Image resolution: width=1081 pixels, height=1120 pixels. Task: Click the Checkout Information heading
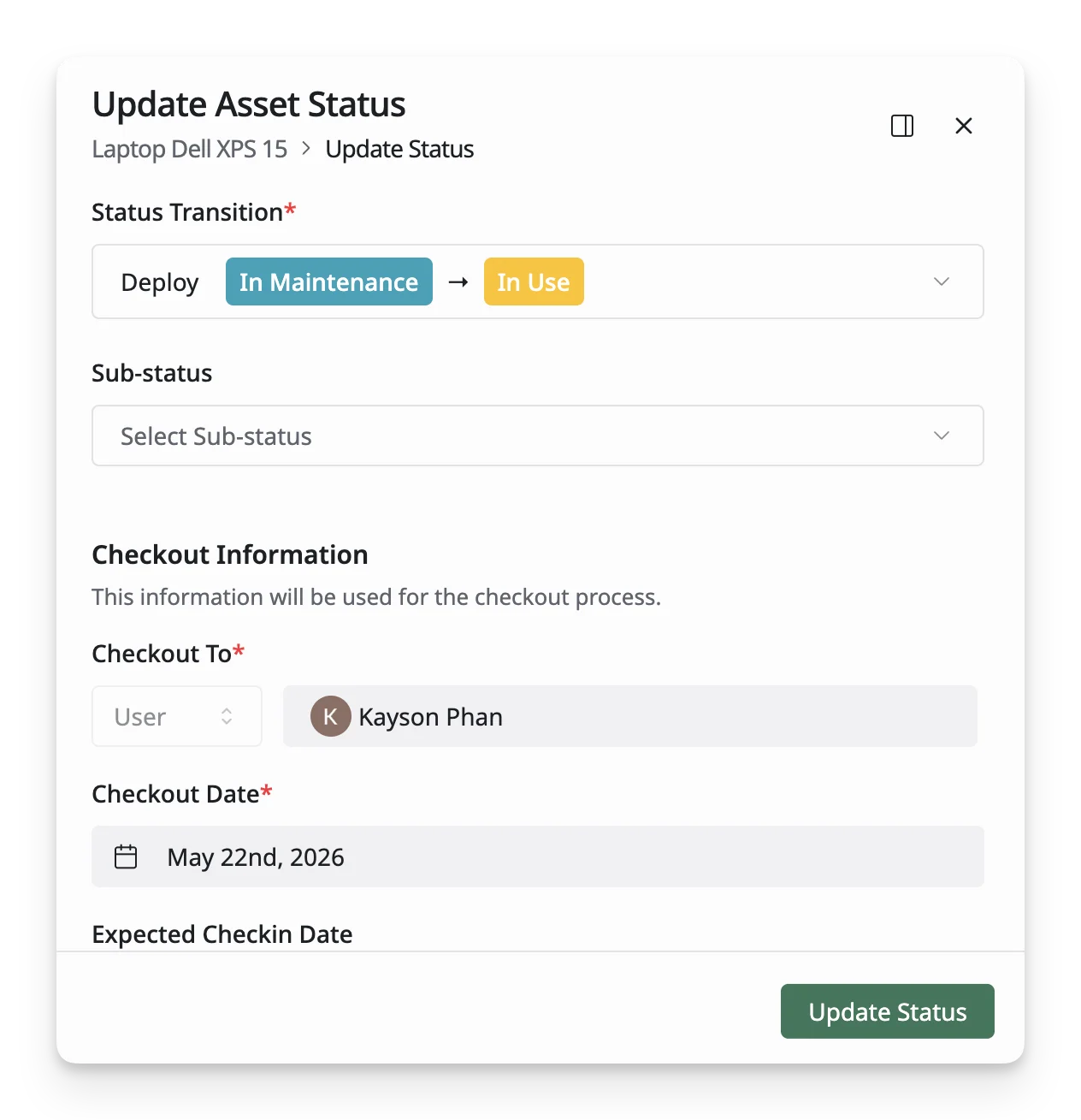pos(230,554)
